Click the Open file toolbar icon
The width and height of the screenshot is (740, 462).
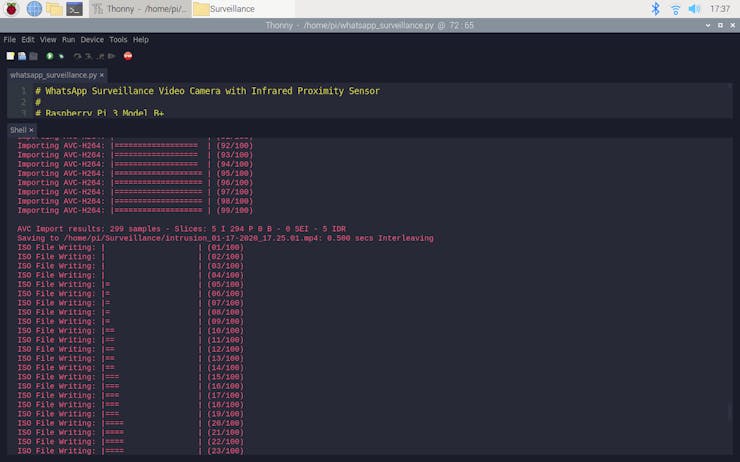[22, 56]
